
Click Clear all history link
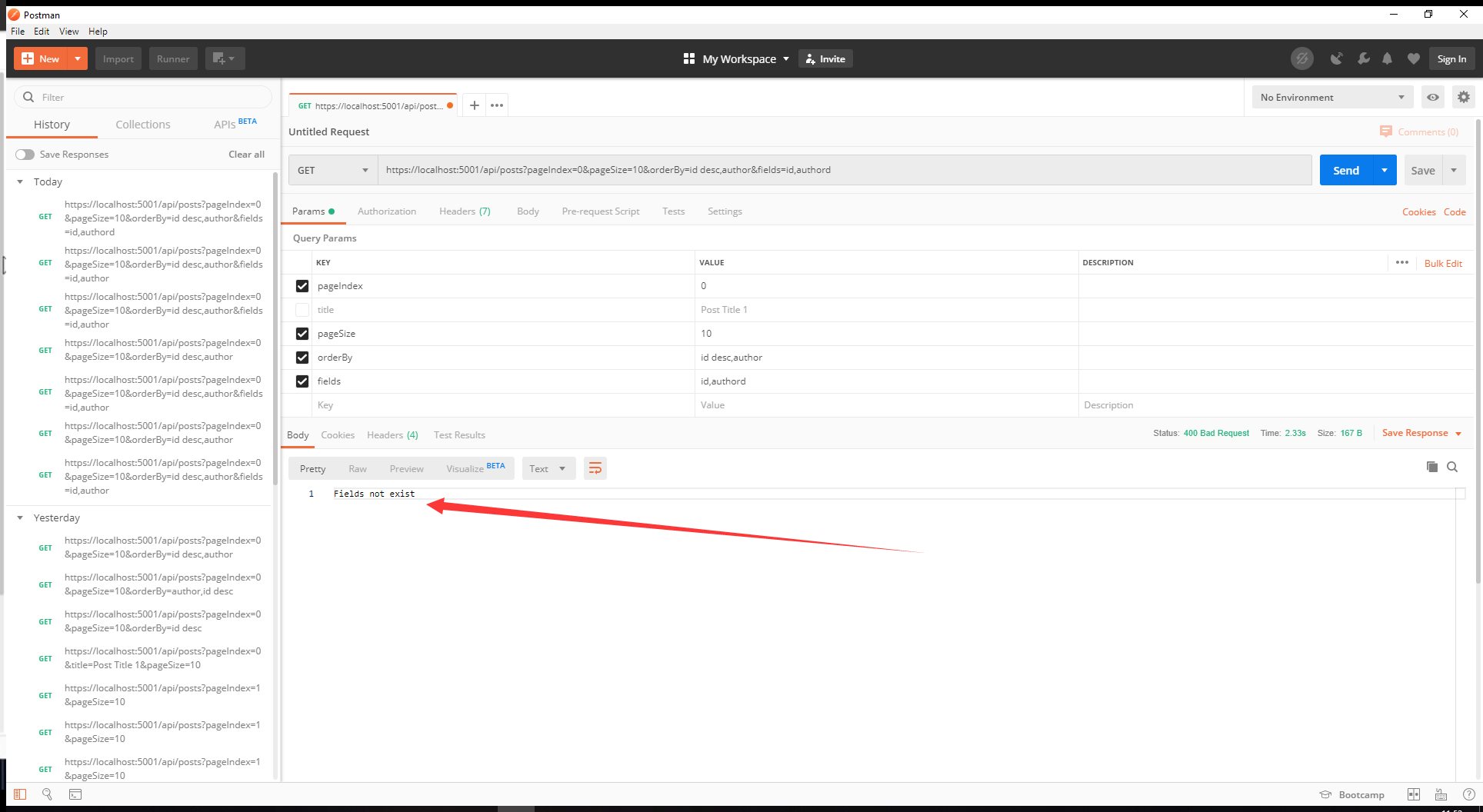[x=246, y=155]
